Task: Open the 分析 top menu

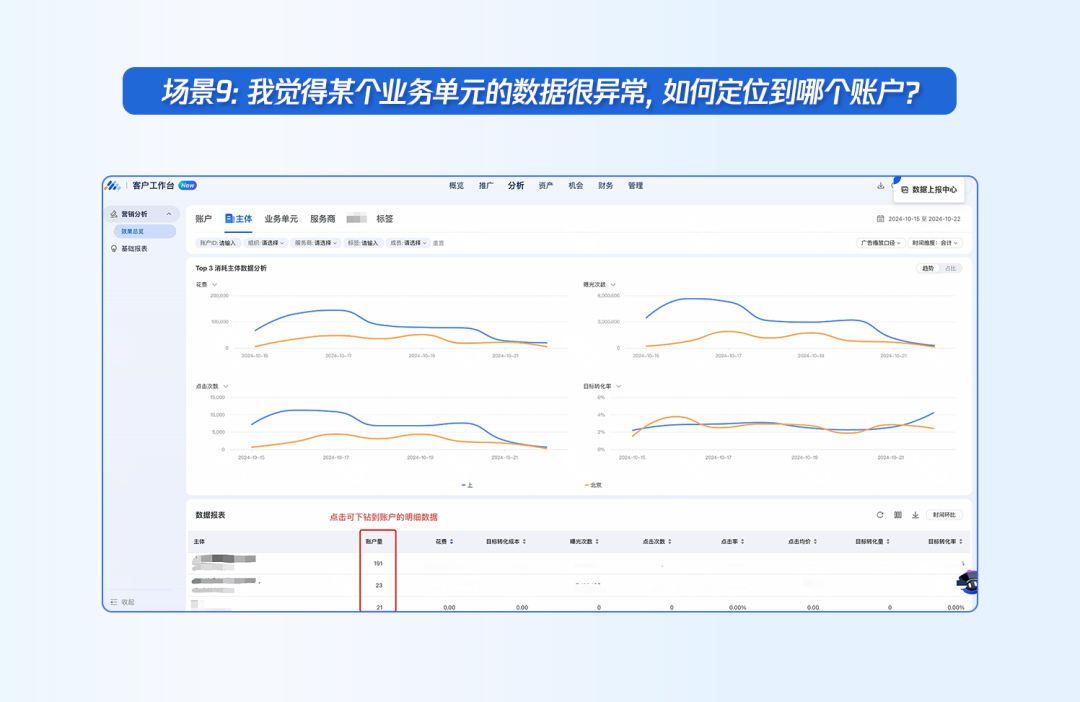Action: (x=516, y=186)
